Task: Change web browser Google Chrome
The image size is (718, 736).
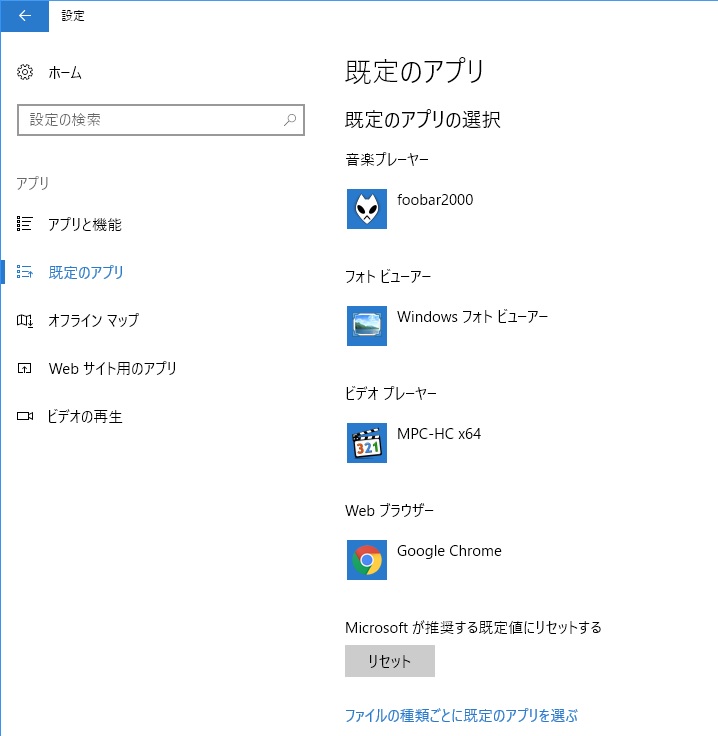Action: [449, 551]
